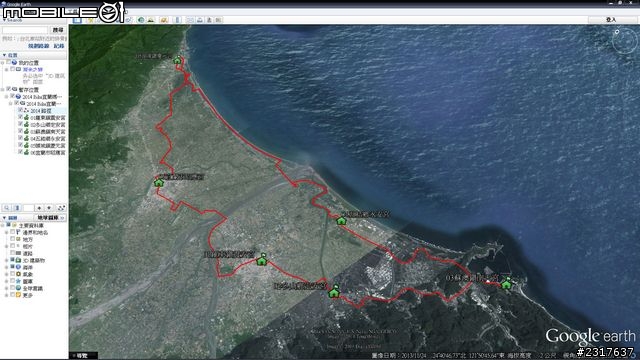Image resolution: width=640 pixels, height=360 pixels.
Task: Collapse the 暫存位置 tree node
Action: click(2, 89)
